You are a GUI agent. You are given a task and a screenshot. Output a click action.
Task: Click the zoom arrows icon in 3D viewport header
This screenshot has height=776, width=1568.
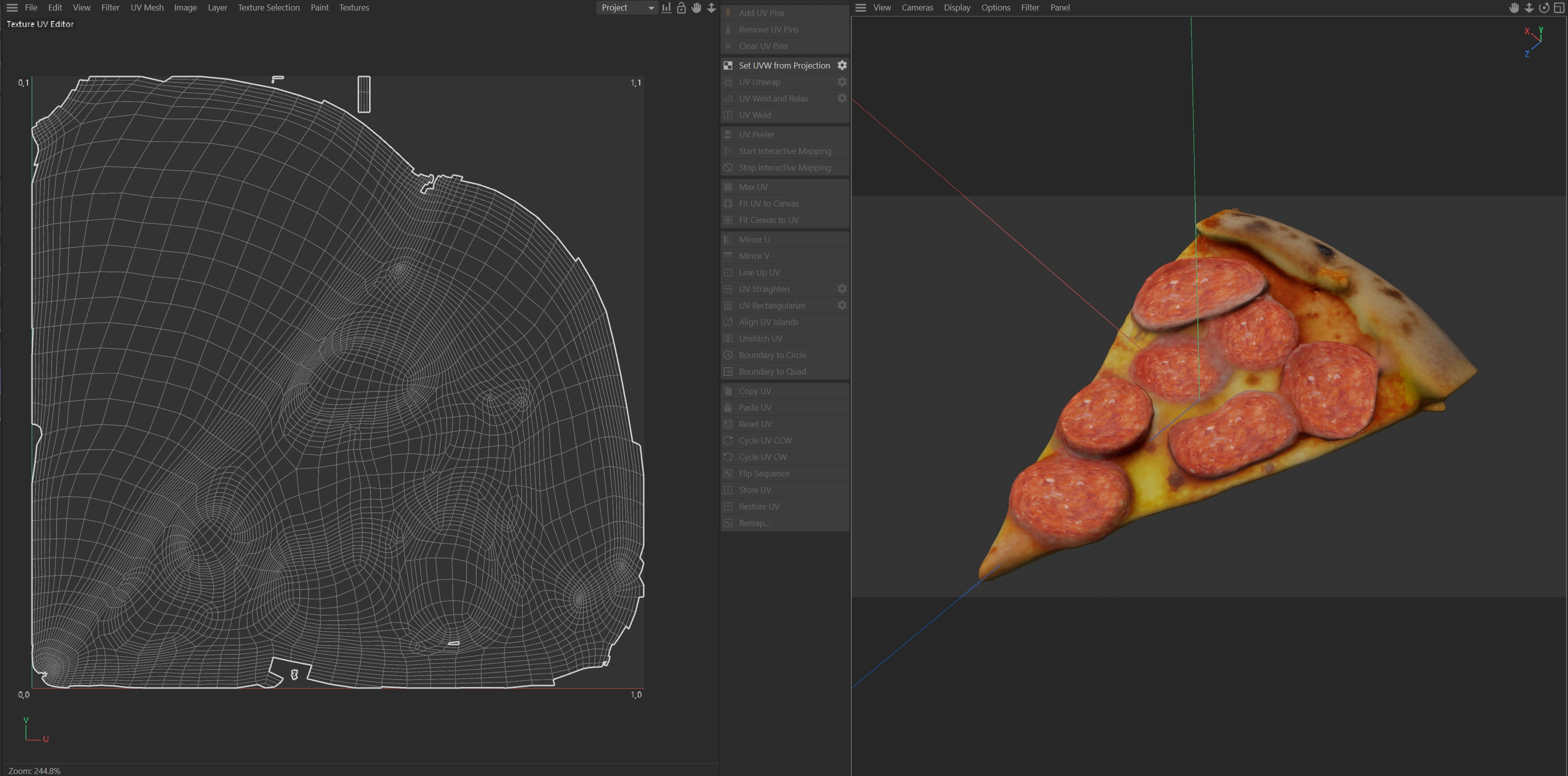click(x=1529, y=8)
